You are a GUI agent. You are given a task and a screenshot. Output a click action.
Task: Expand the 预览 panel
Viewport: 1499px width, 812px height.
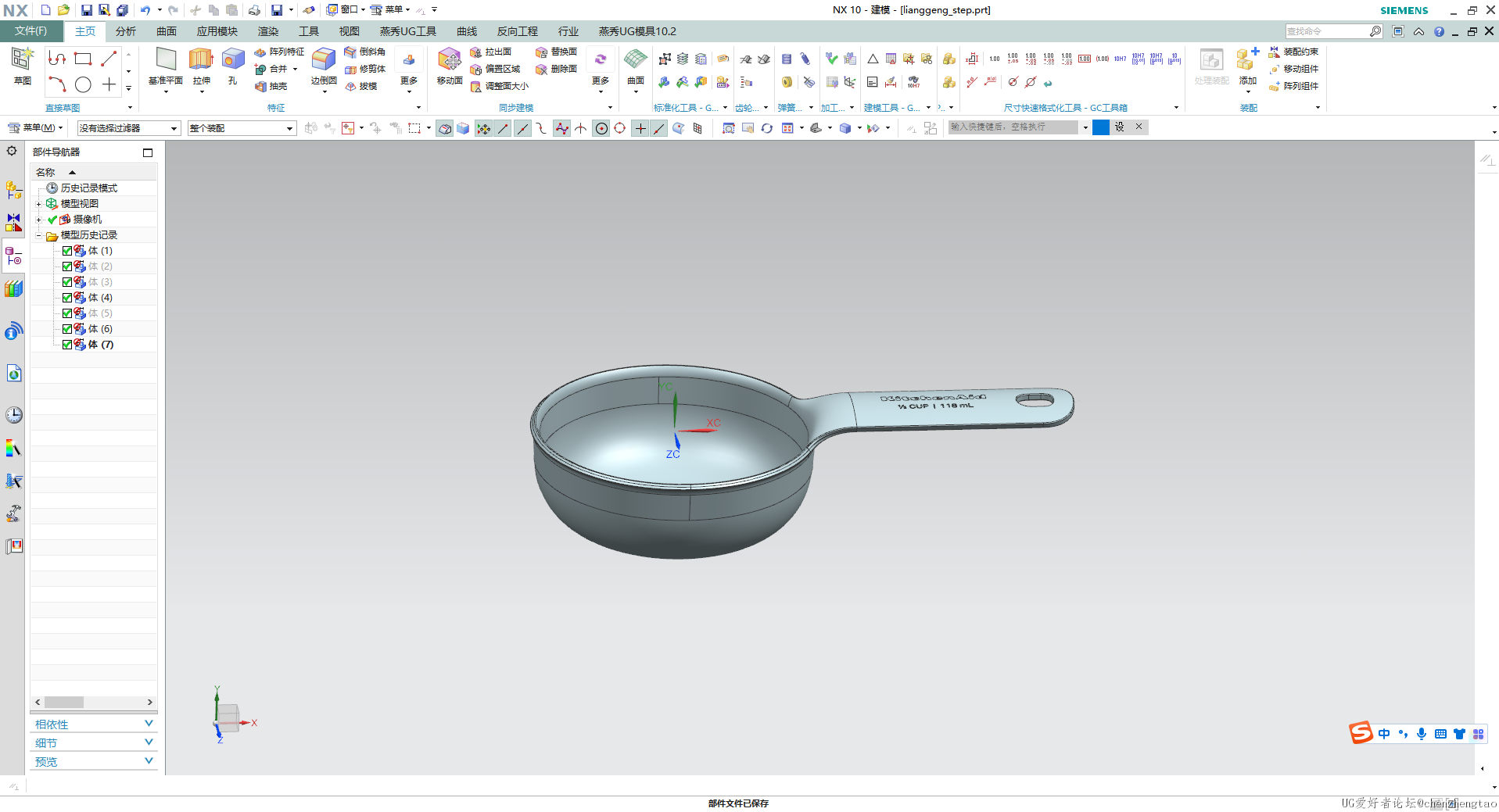[x=94, y=762]
